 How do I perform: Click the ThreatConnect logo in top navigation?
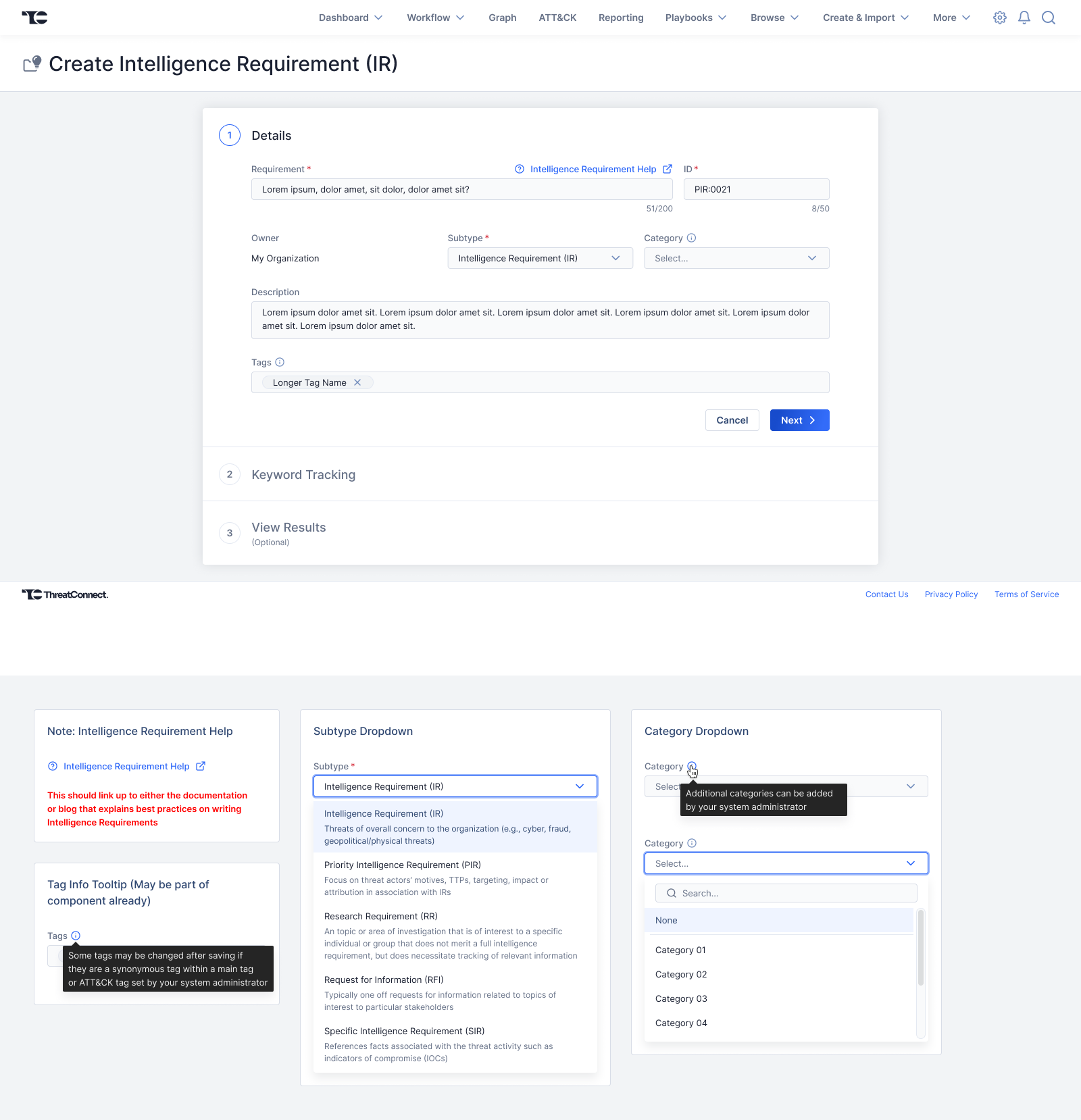pyautogui.click(x=34, y=18)
